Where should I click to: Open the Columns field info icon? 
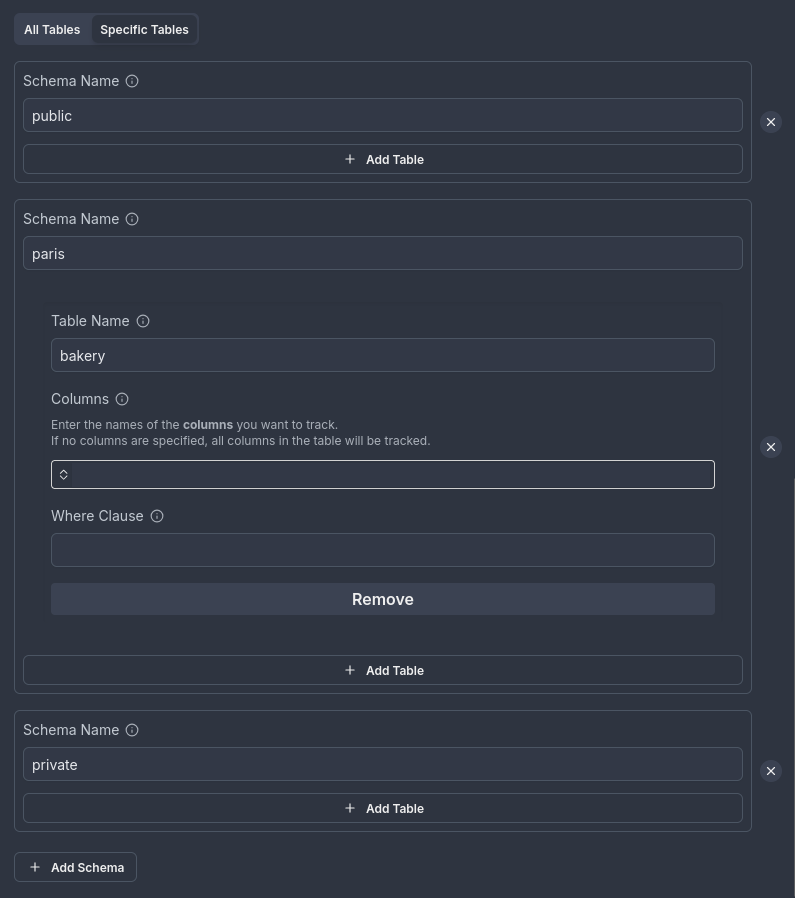[x=121, y=399]
